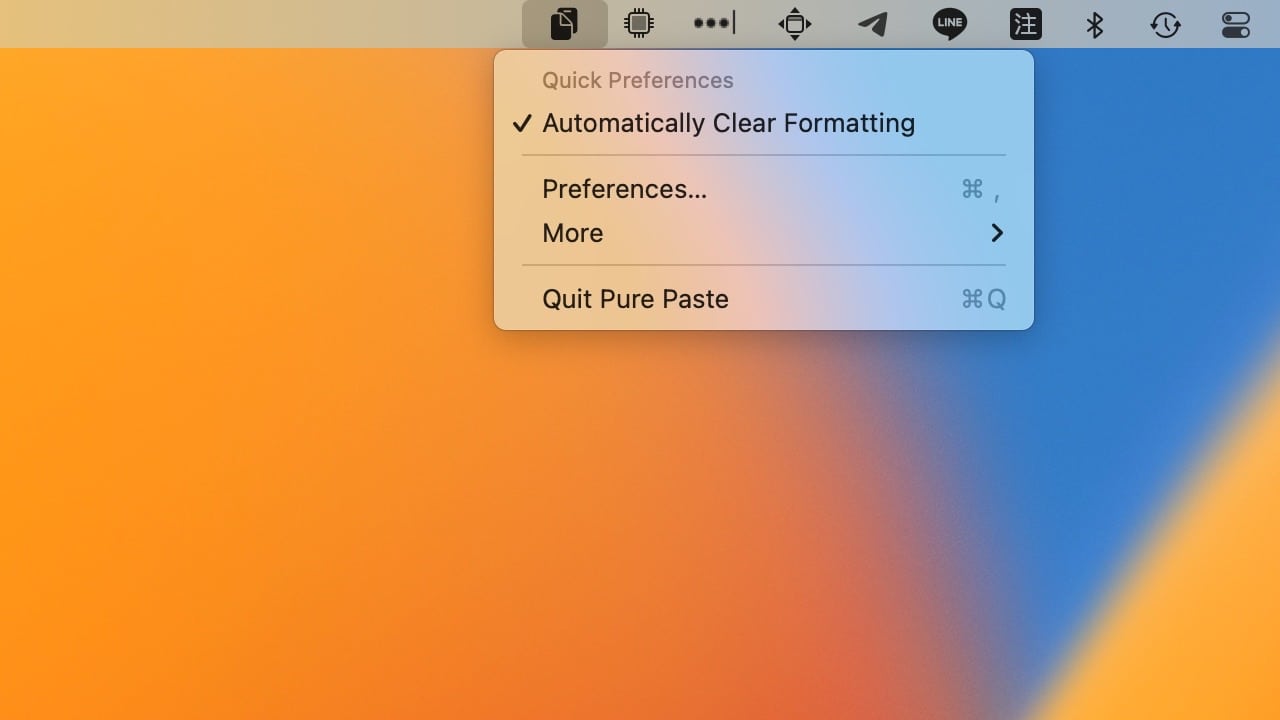Click the Bluetooth menu bar icon
The height and width of the screenshot is (720, 1280).
(1095, 24)
